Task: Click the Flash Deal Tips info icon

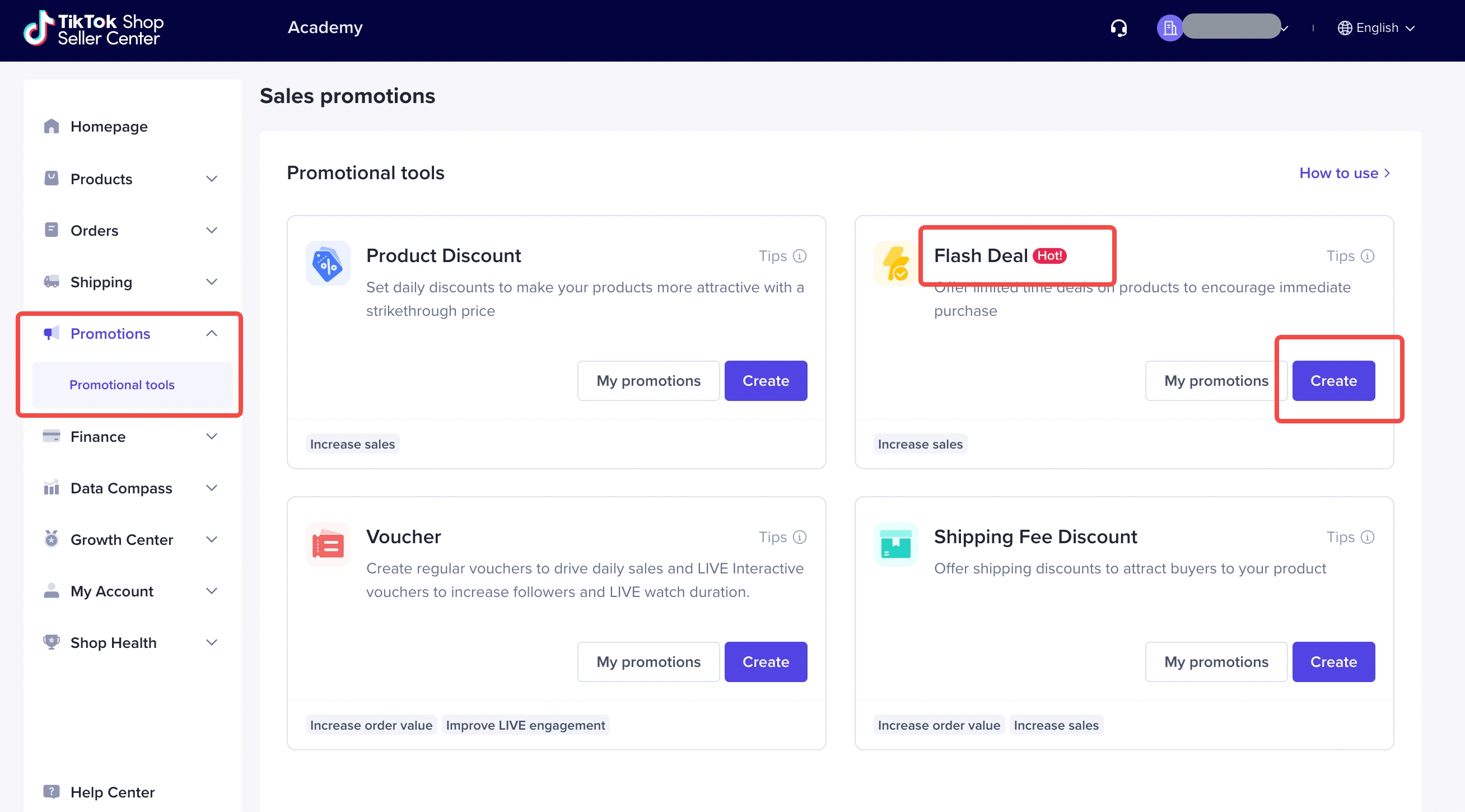Action: coord(1367,256)
